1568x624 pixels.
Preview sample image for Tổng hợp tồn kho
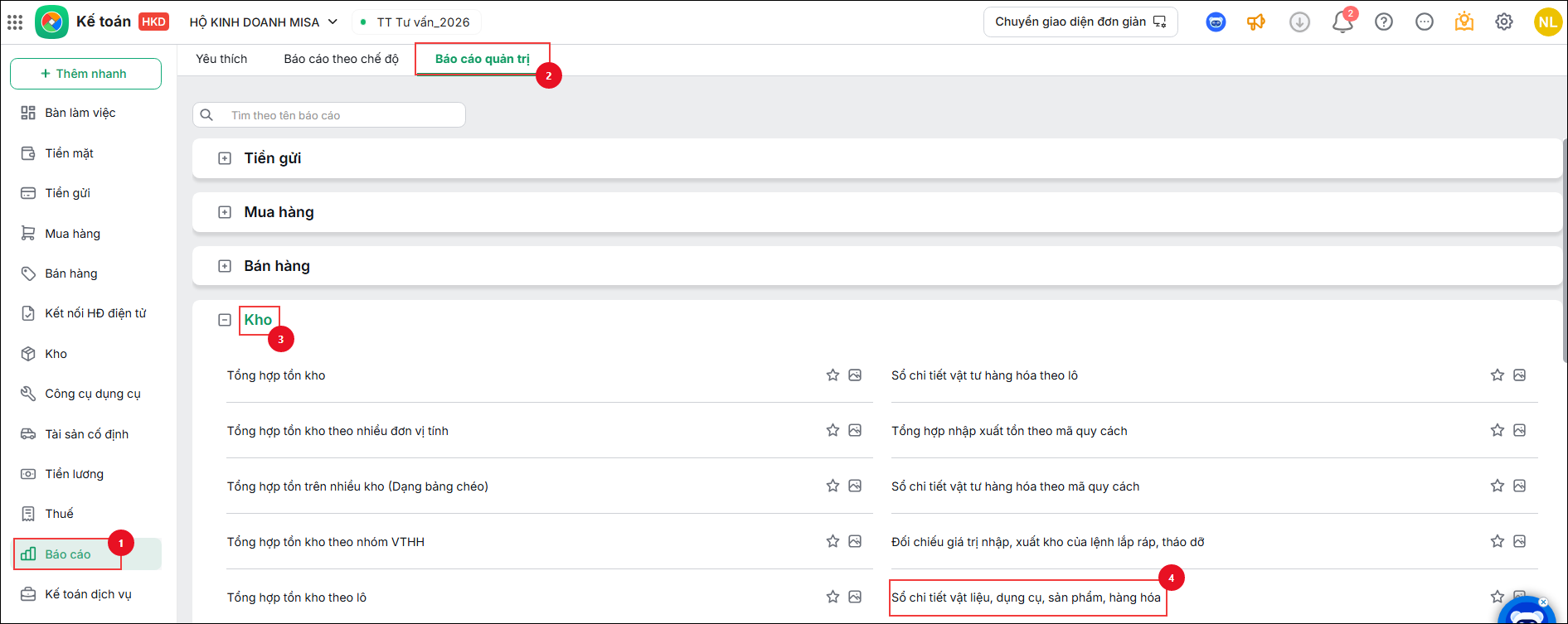click(855, 375)
